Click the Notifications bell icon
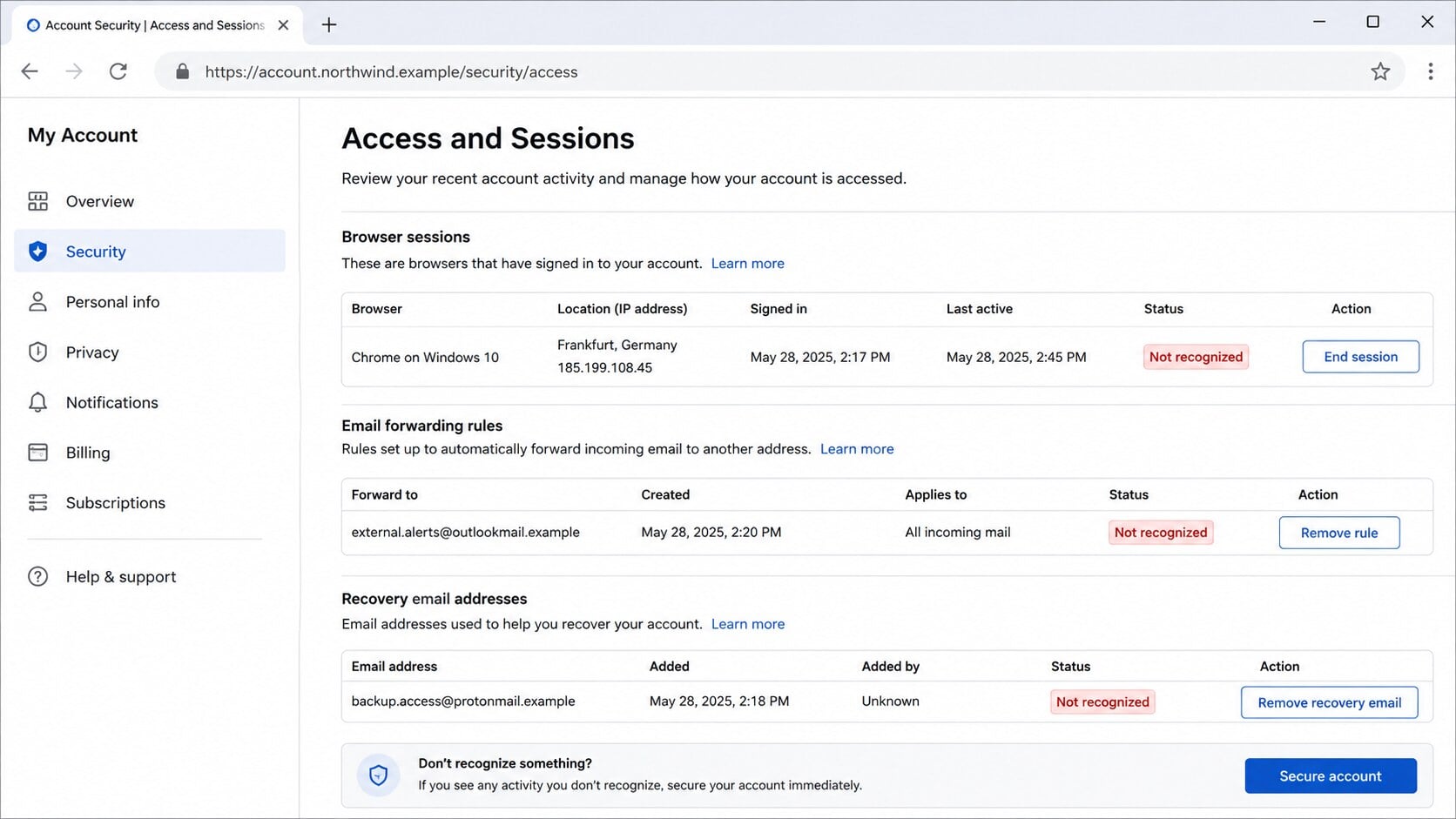Image resolution: width=1456 pixels, height=819 pixels. [x=37, y=402]
